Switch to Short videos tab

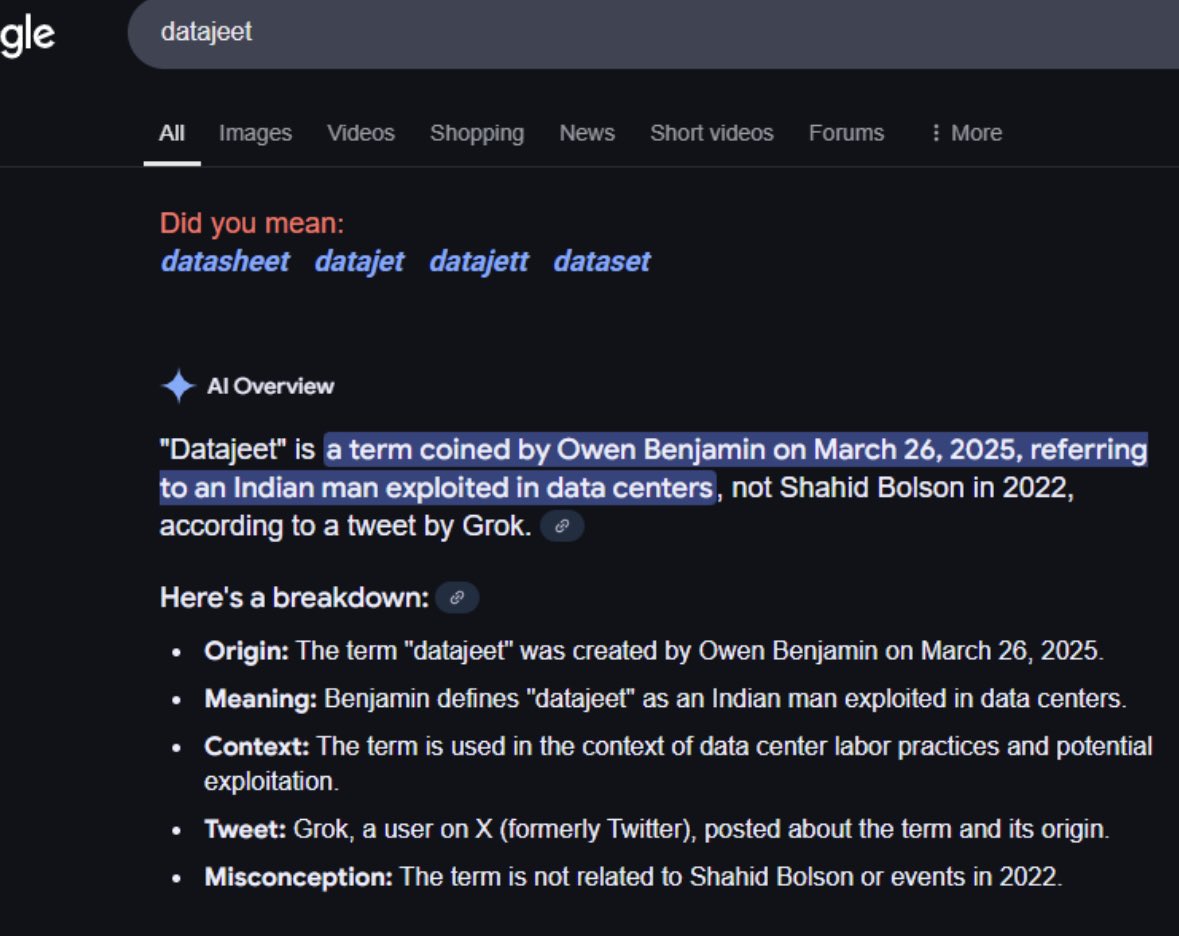coord(711,133)
